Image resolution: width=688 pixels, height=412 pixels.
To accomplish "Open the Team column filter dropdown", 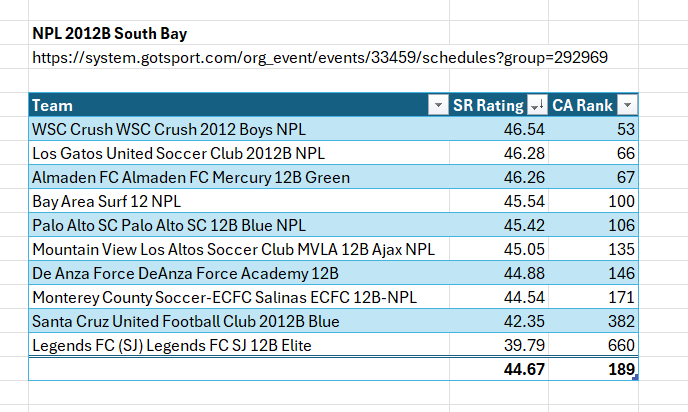I will 436,105.
